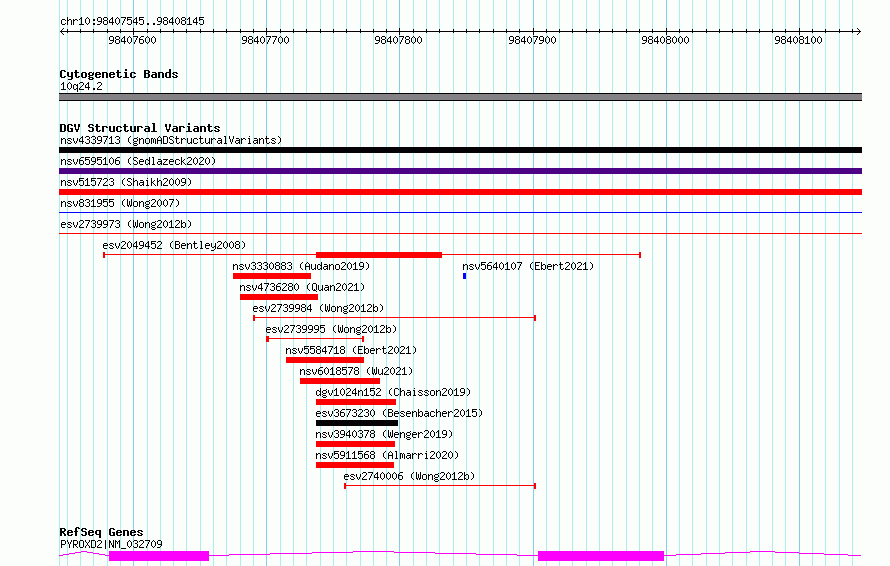Click the red bar under nsv5911568
Screen dimensions: 890x566
355,465
